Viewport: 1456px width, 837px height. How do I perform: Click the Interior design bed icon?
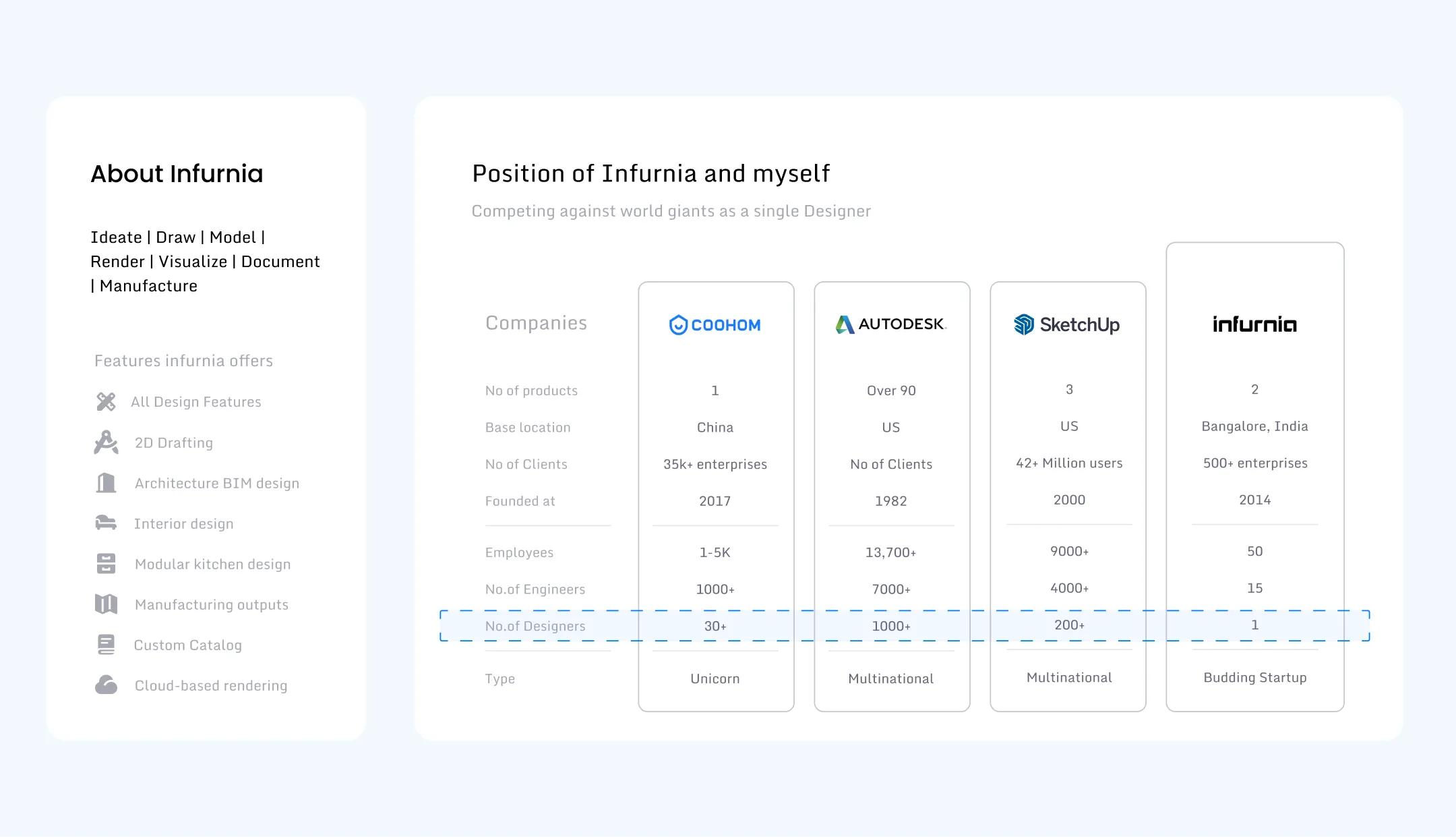(x=106, y=523)
